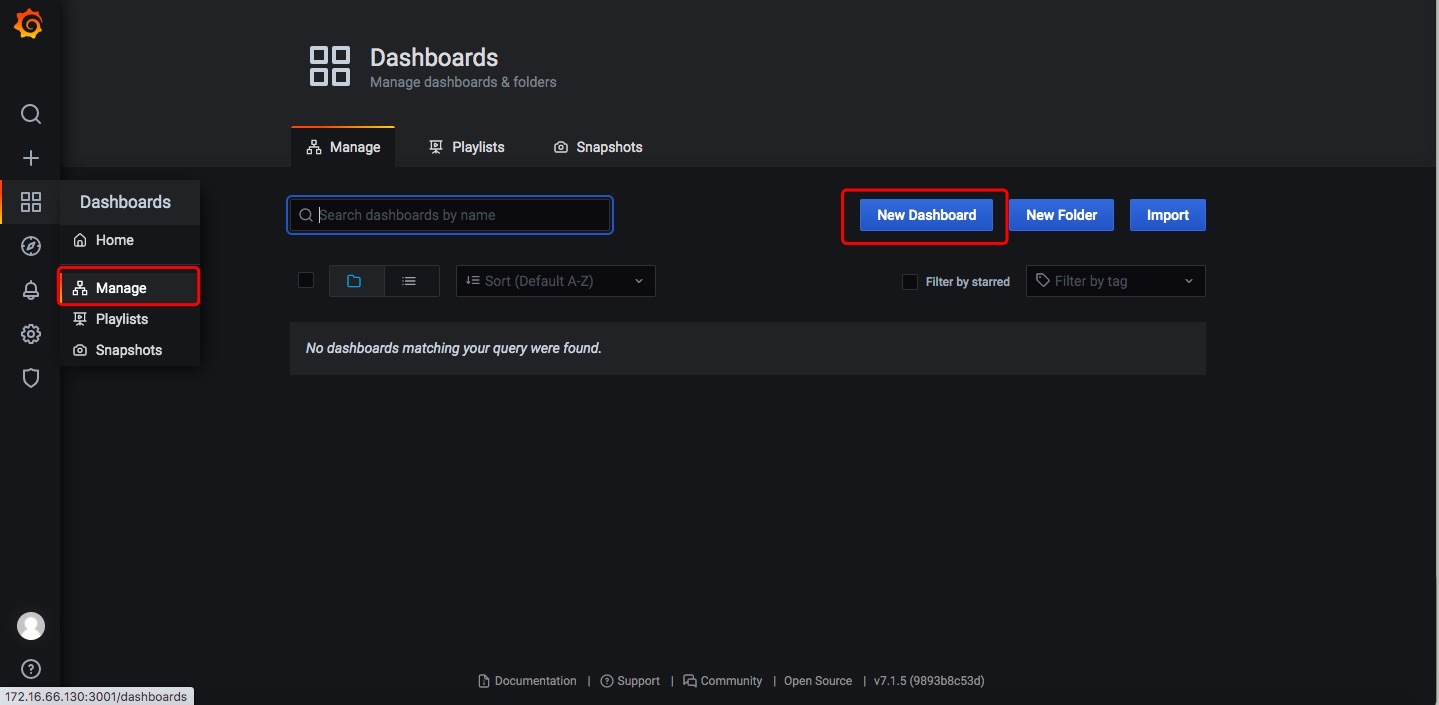Click the Grafana logo in the sidebar

29,24
